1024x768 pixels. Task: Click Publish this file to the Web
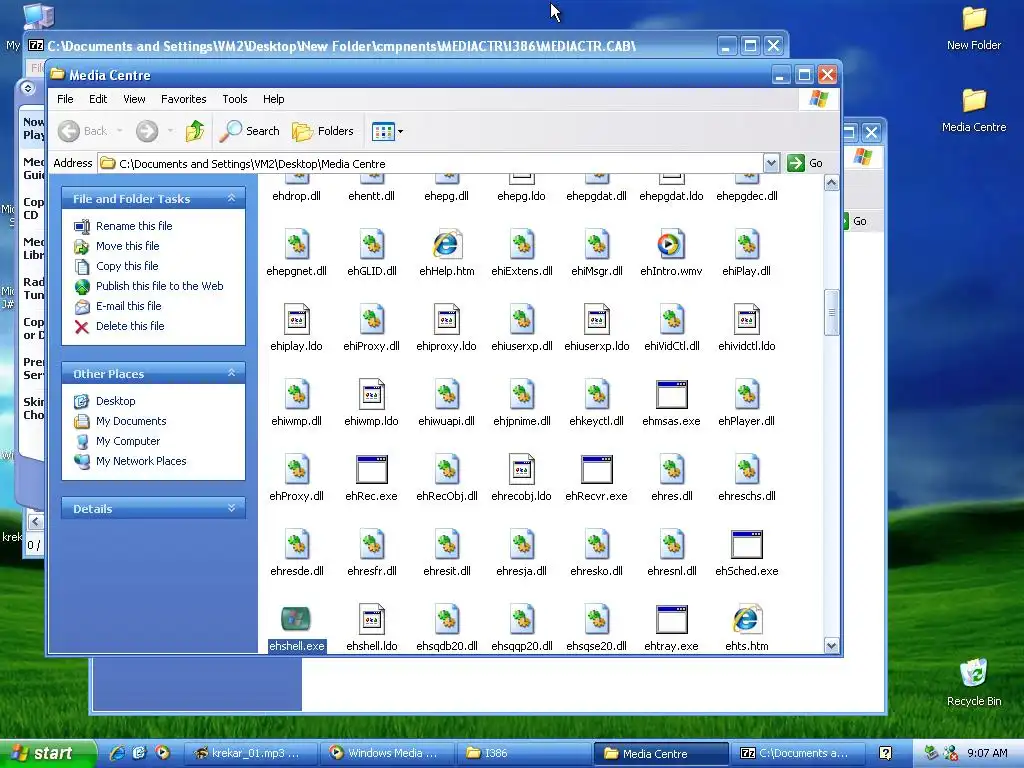(159, 286)
